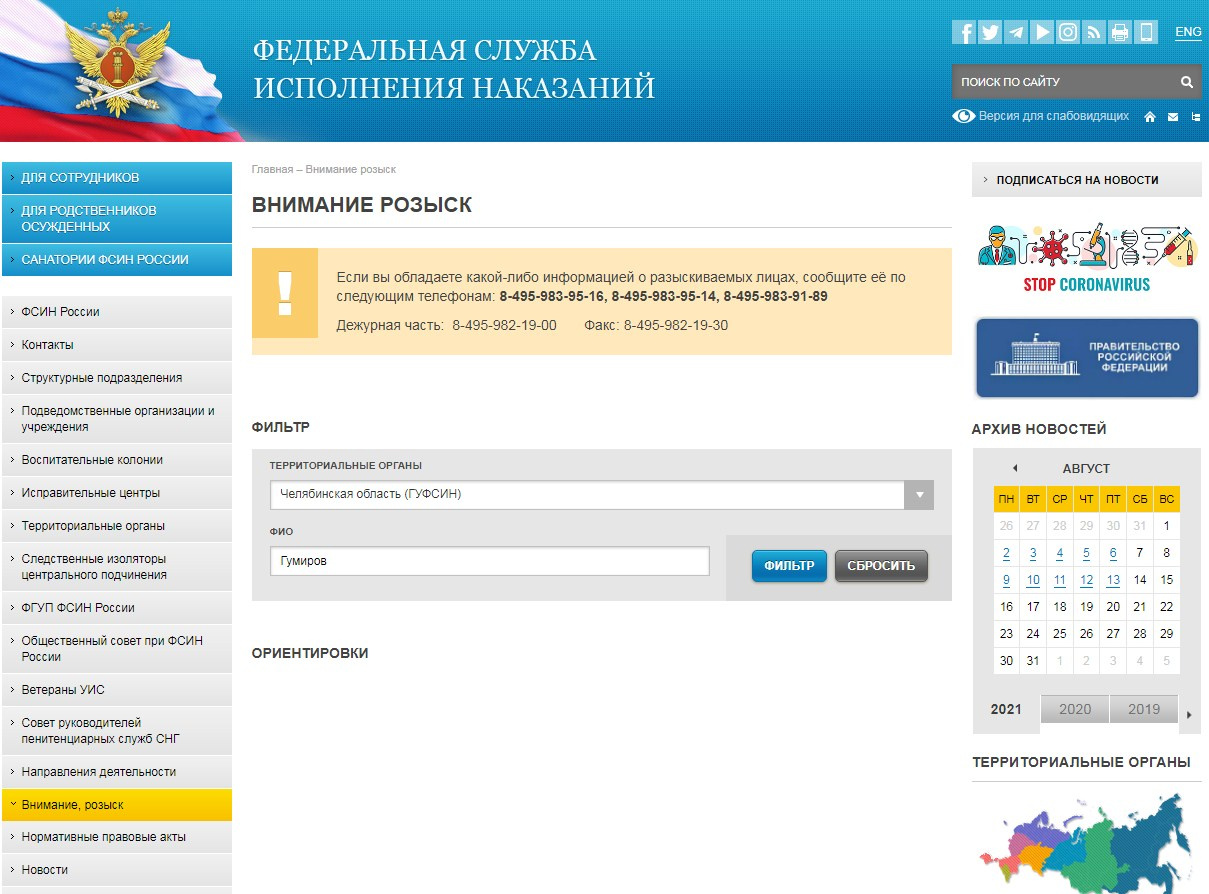This screenshot has width=1209, height=894.
Task: Select August 13 in calendar
Action: [1113, 580]
